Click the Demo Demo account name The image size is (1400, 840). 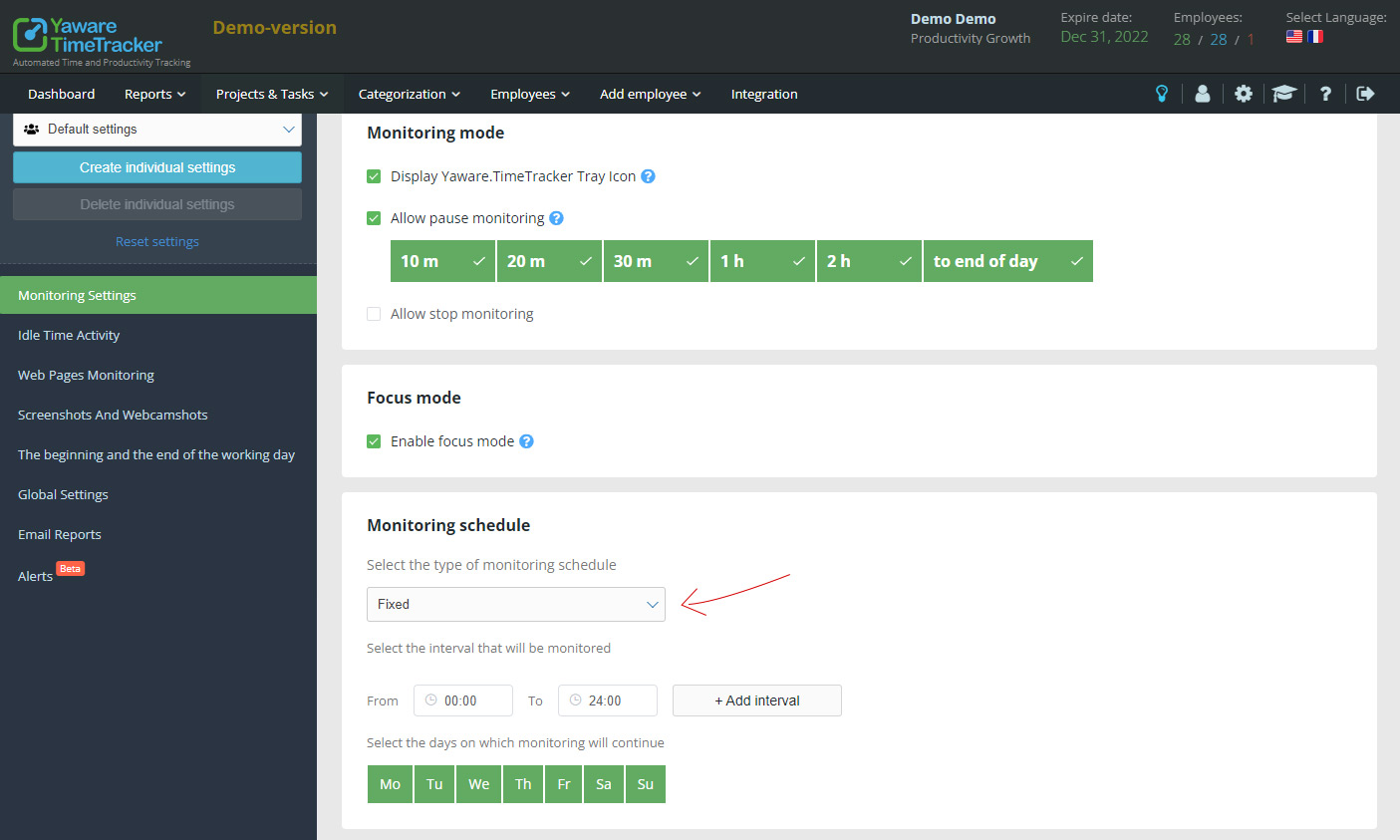pos(954,19)
